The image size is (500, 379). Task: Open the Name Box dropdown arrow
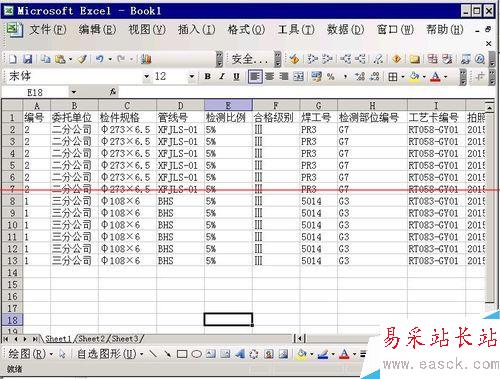pos(74,92)
